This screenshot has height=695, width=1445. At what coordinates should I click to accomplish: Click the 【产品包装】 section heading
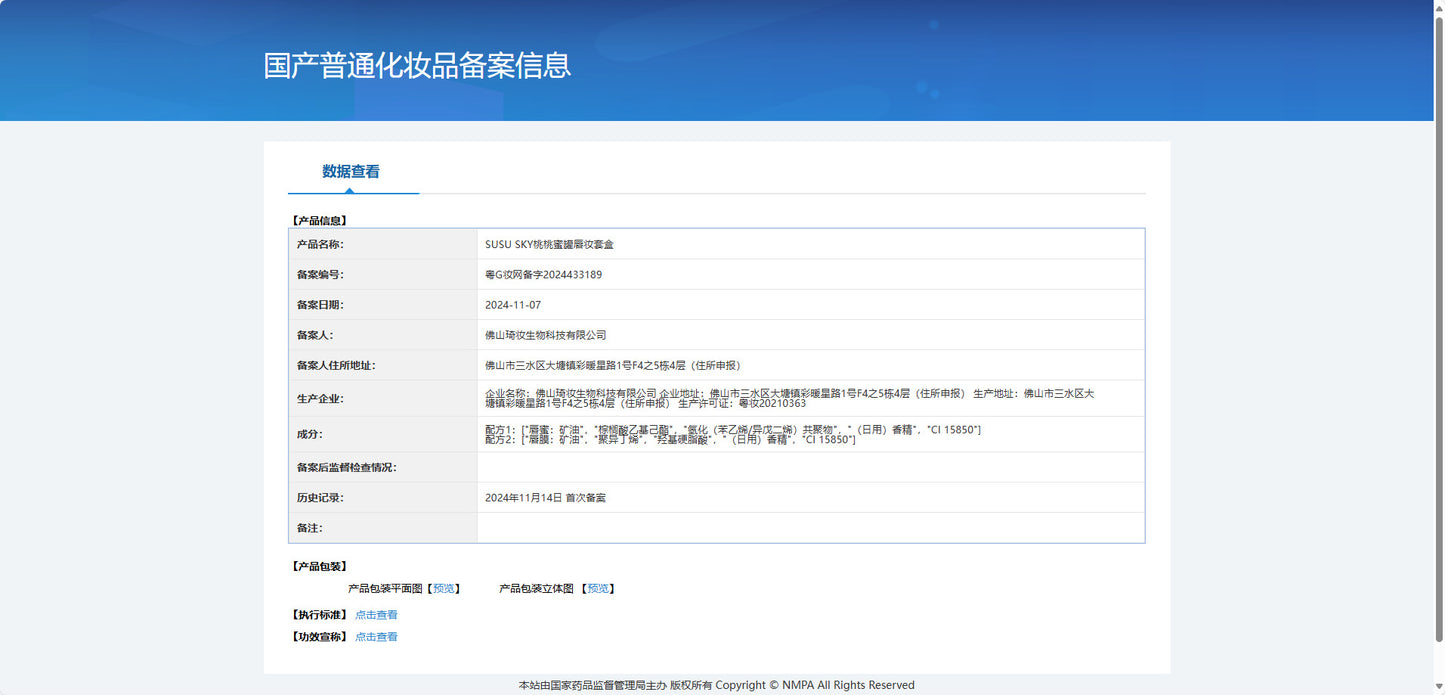[319, 567]
